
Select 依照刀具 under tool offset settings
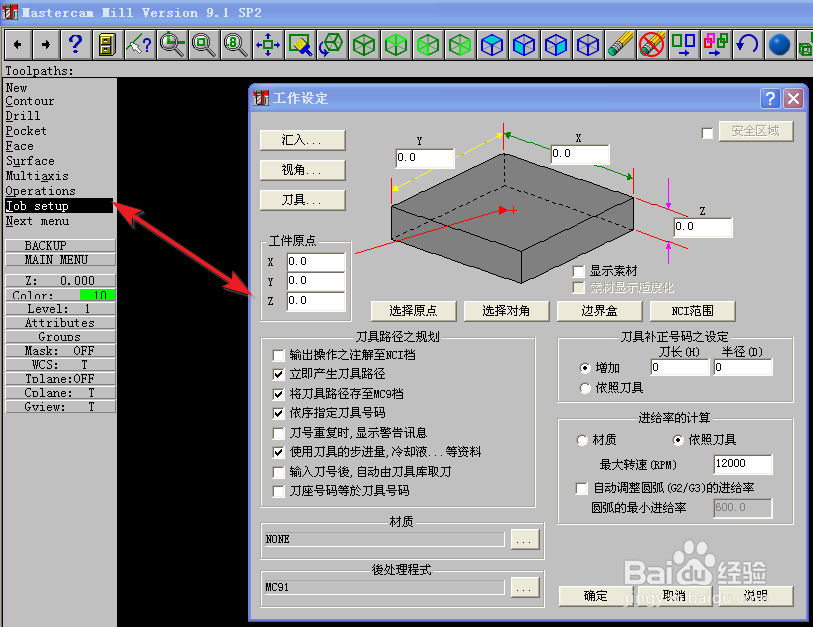tap(585, 388)
